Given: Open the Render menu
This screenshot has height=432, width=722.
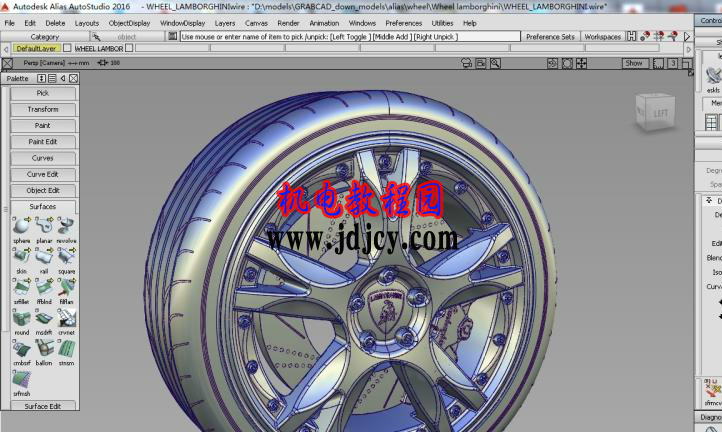Looking at the screenshot, I should pos(288,22).
